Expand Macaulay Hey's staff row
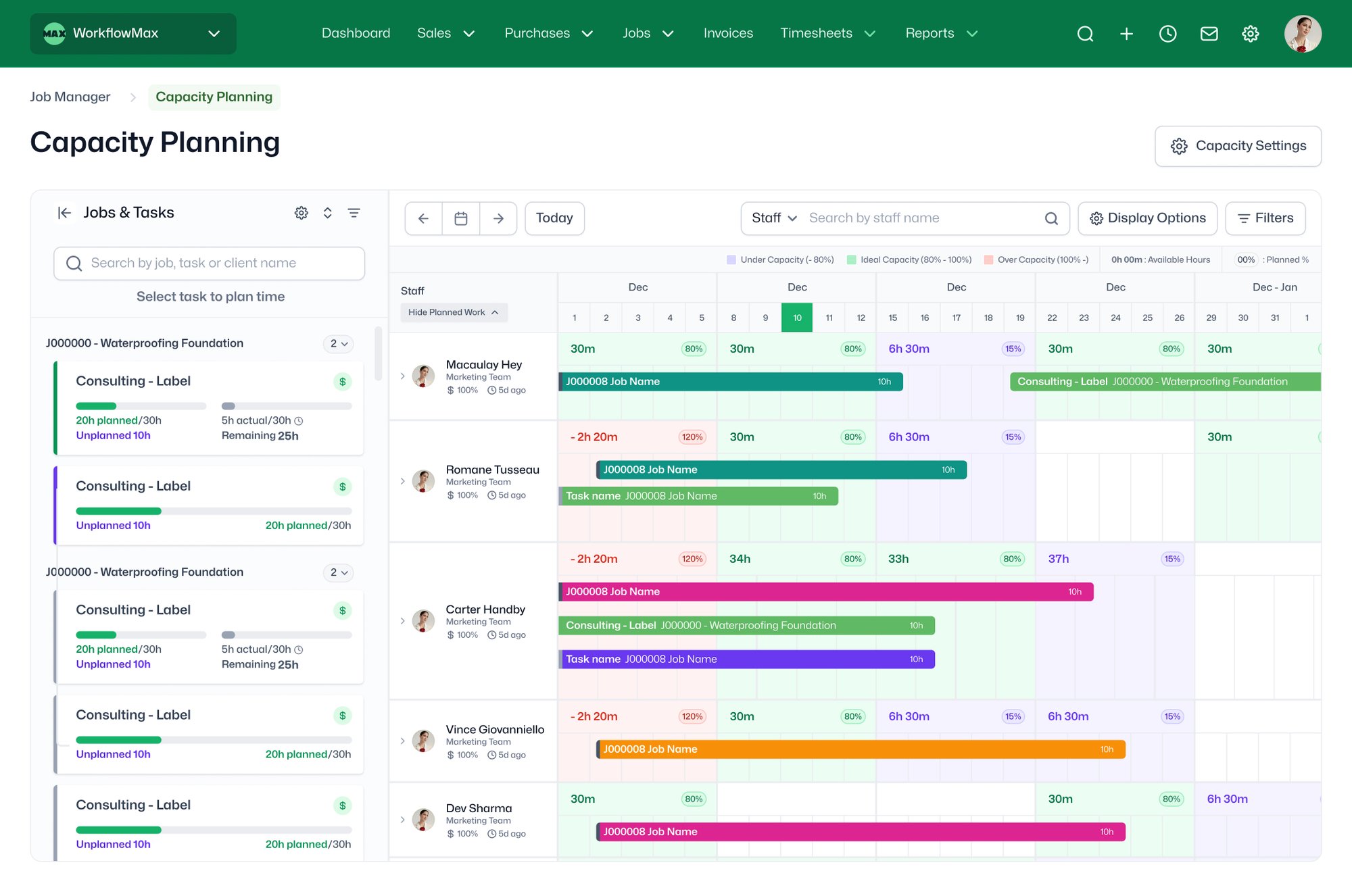 [x=403, y=376]
